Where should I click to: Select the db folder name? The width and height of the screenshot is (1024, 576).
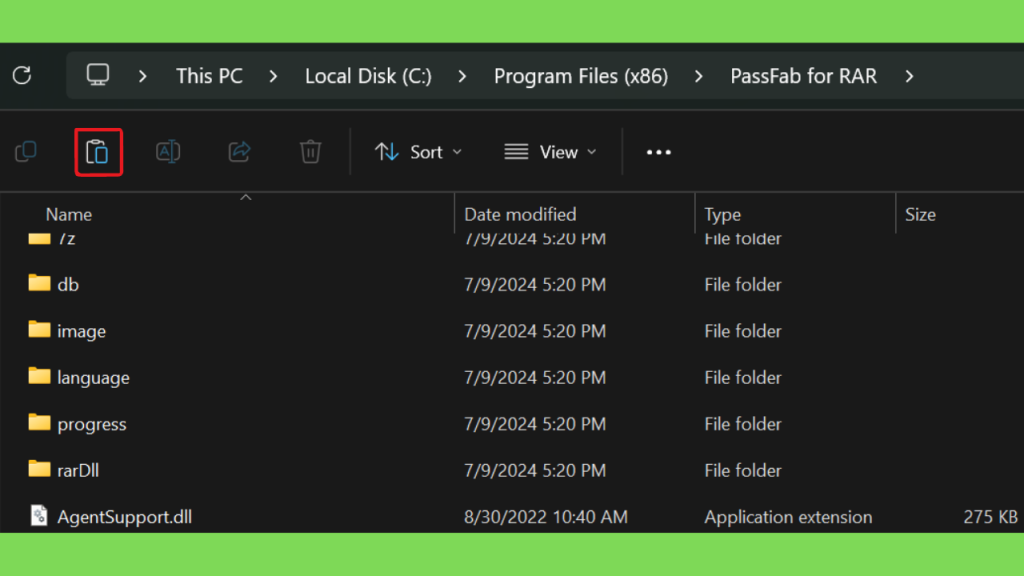click(x=68, y=285)
